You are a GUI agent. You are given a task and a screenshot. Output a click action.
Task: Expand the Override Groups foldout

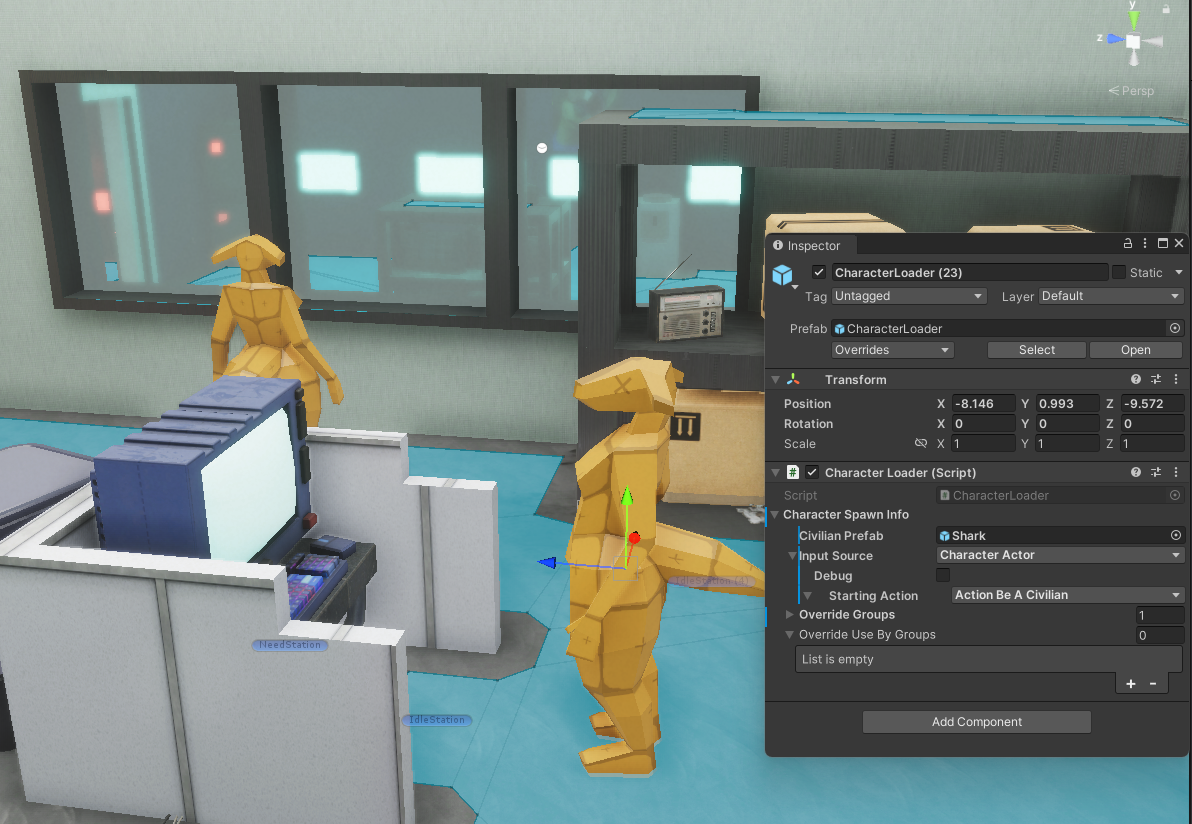790,615
